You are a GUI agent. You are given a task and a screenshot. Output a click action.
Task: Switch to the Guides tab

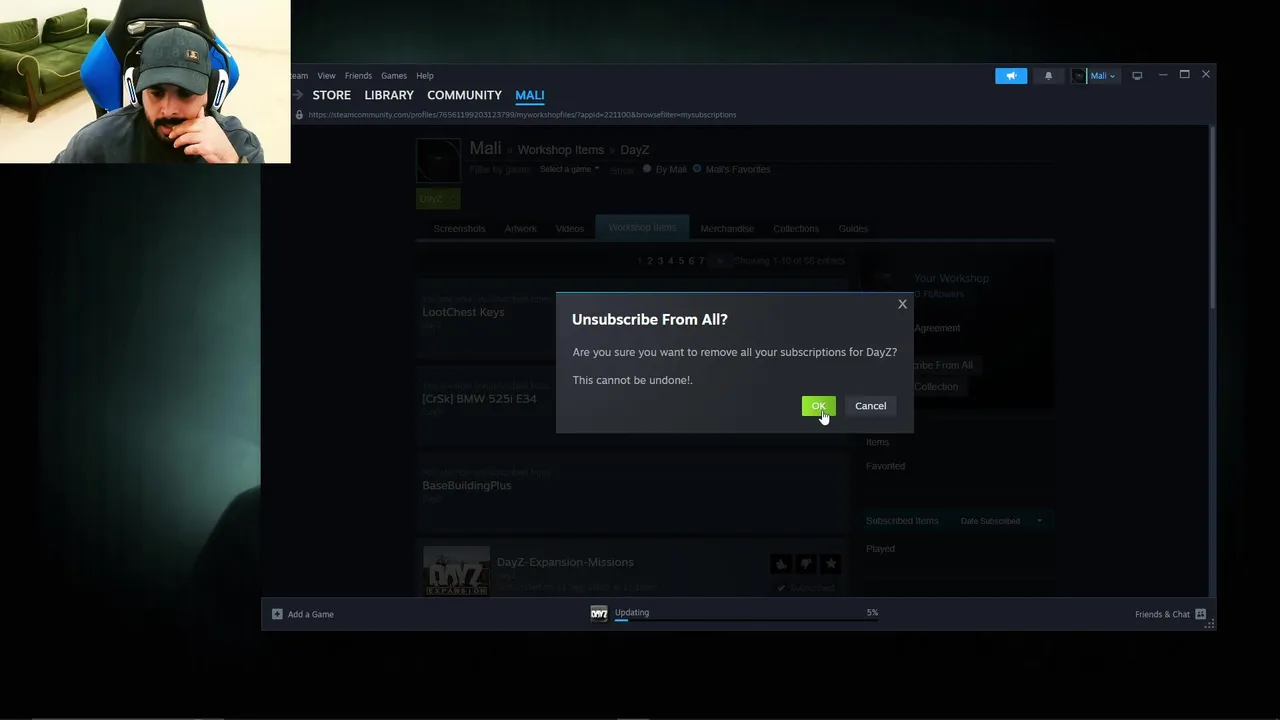[x=853, y=229]
